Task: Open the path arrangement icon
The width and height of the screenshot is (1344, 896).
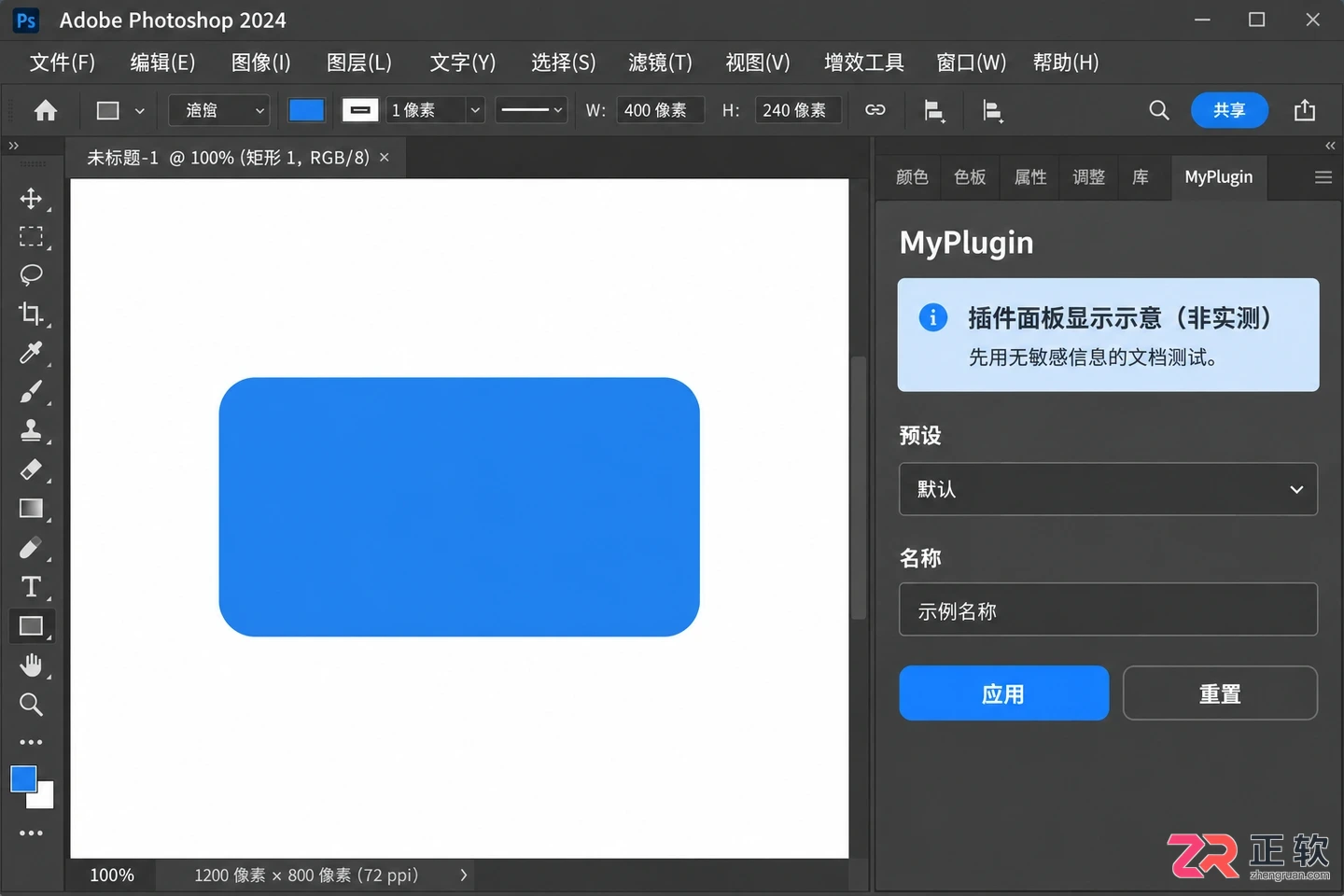Action: [x=993, y=111]
